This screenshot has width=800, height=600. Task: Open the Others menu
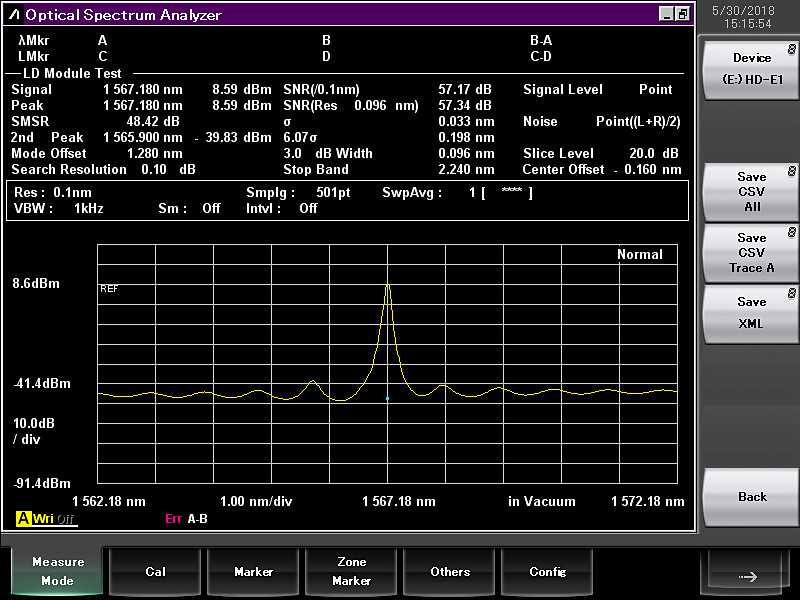point(450,572)
